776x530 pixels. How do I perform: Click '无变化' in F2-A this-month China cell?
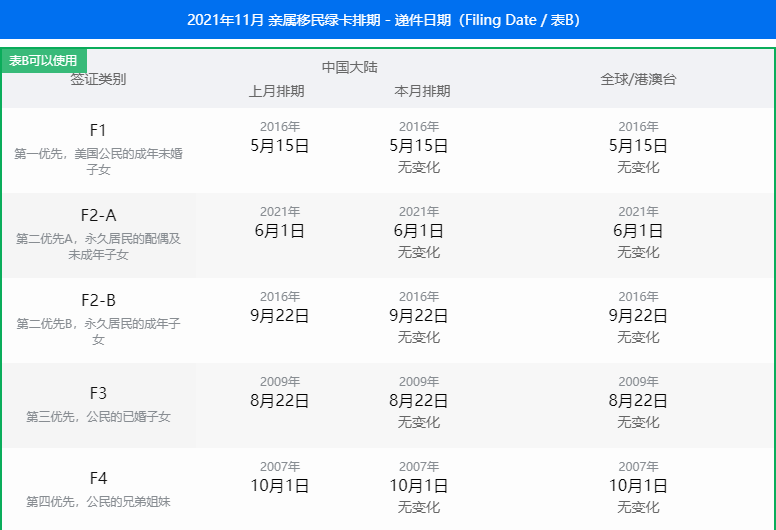pyautogui.click(x=419, y=252)
